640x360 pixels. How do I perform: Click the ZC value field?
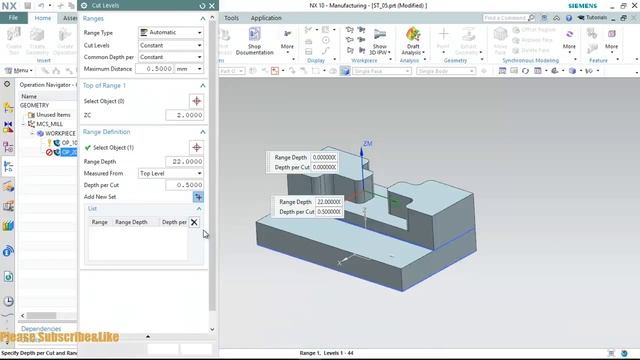point(185,115)
